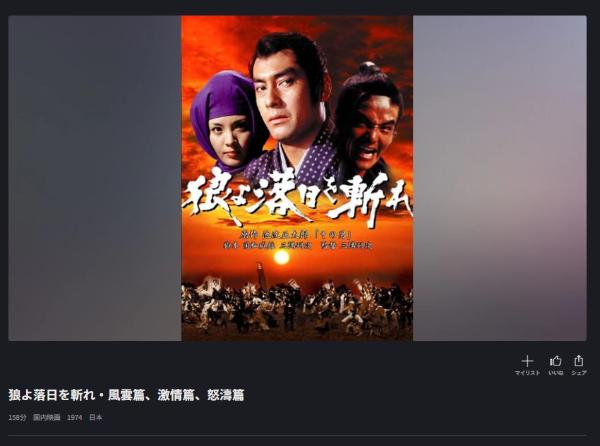This screenshot has height=446, width=600.
Task: Add the movie with the マイリスト plus icon
Action: (527, 361)
